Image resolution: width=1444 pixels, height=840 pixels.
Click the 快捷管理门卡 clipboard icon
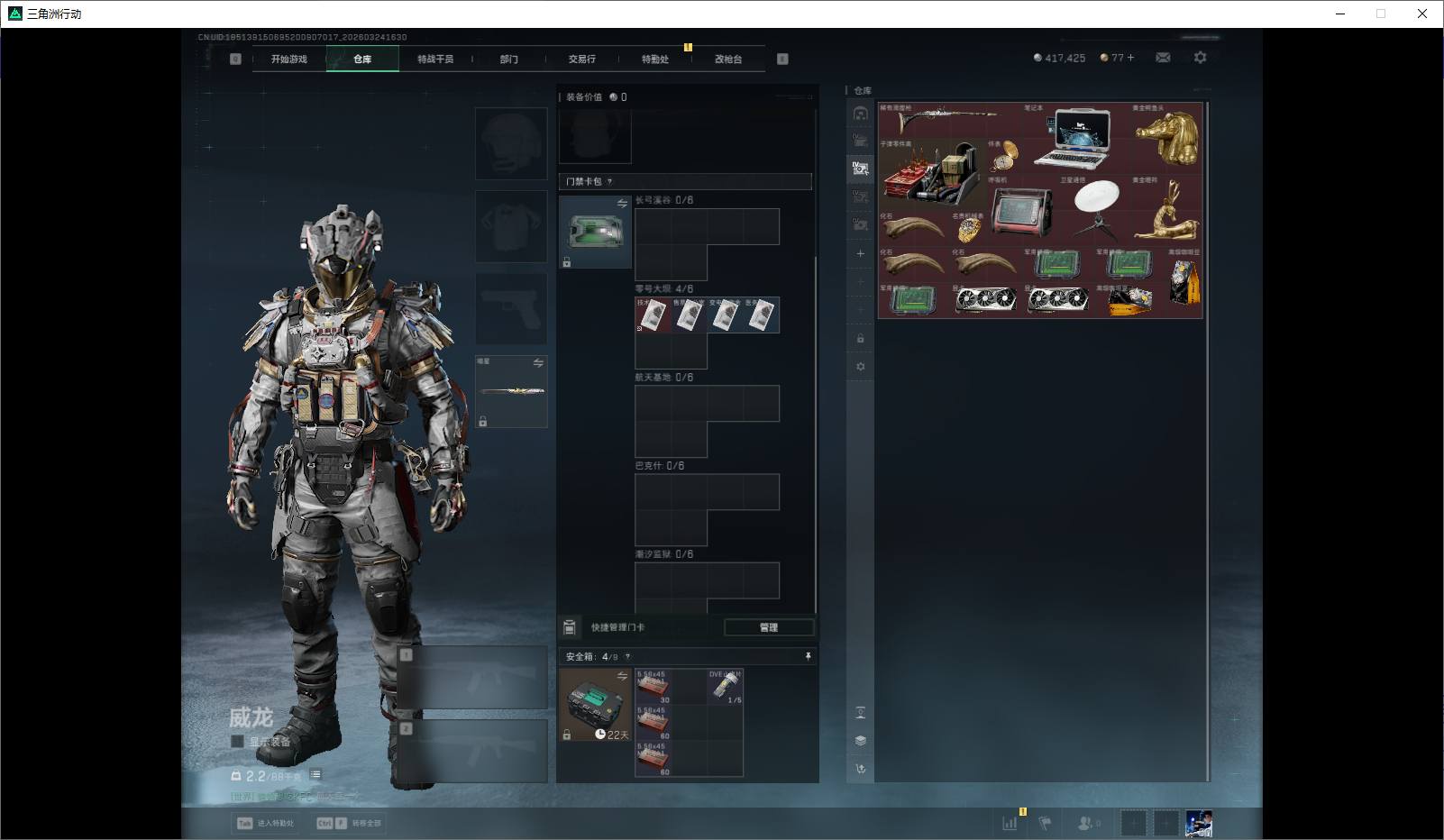pyautogui.click(x=569, y=627)
